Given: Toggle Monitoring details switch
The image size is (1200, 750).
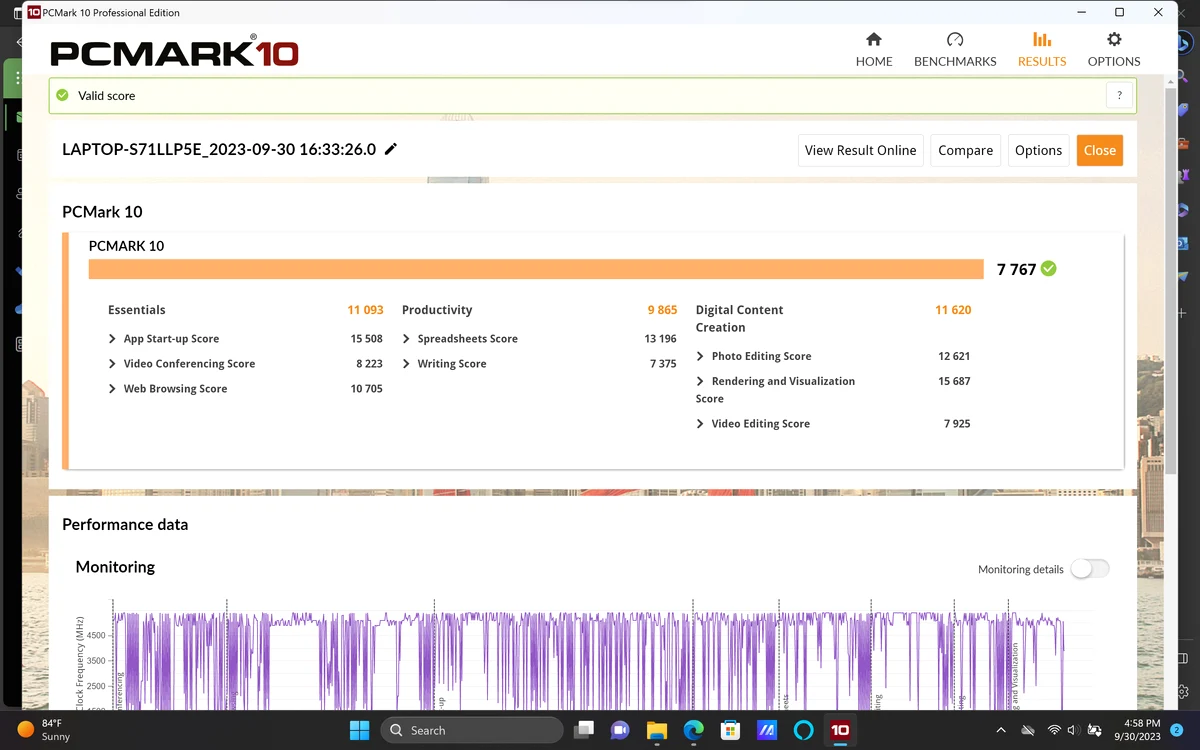Looking at the screenshot, I should (x=1090, y=569).
